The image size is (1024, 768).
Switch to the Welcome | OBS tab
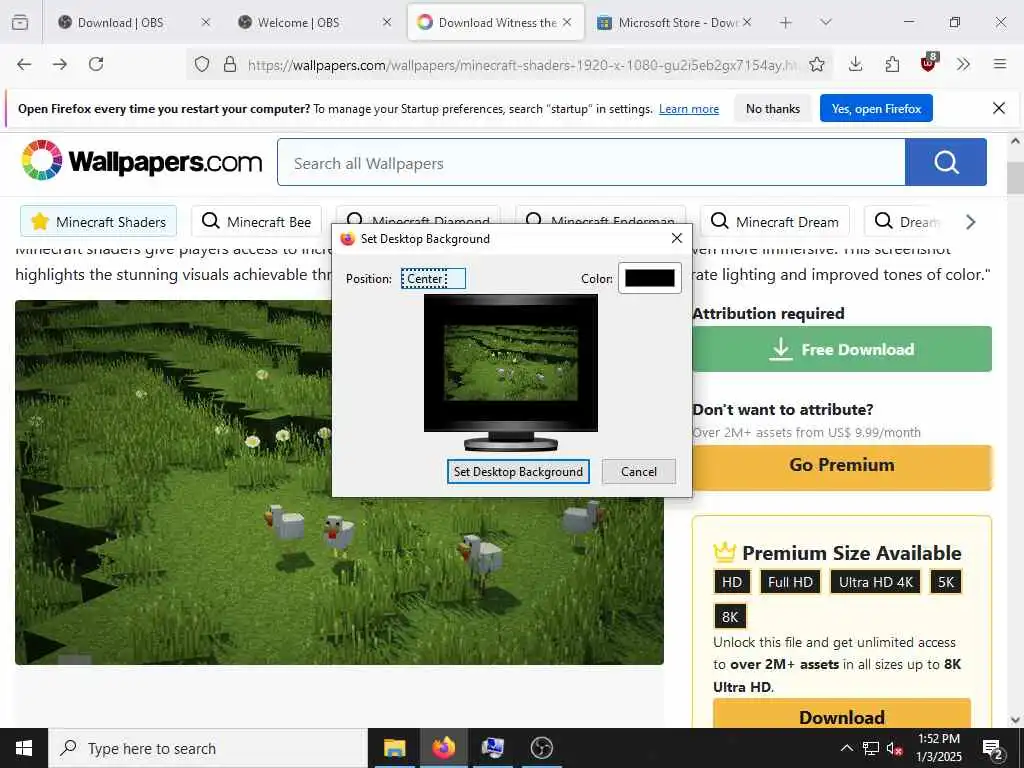[x=314, y=22]
